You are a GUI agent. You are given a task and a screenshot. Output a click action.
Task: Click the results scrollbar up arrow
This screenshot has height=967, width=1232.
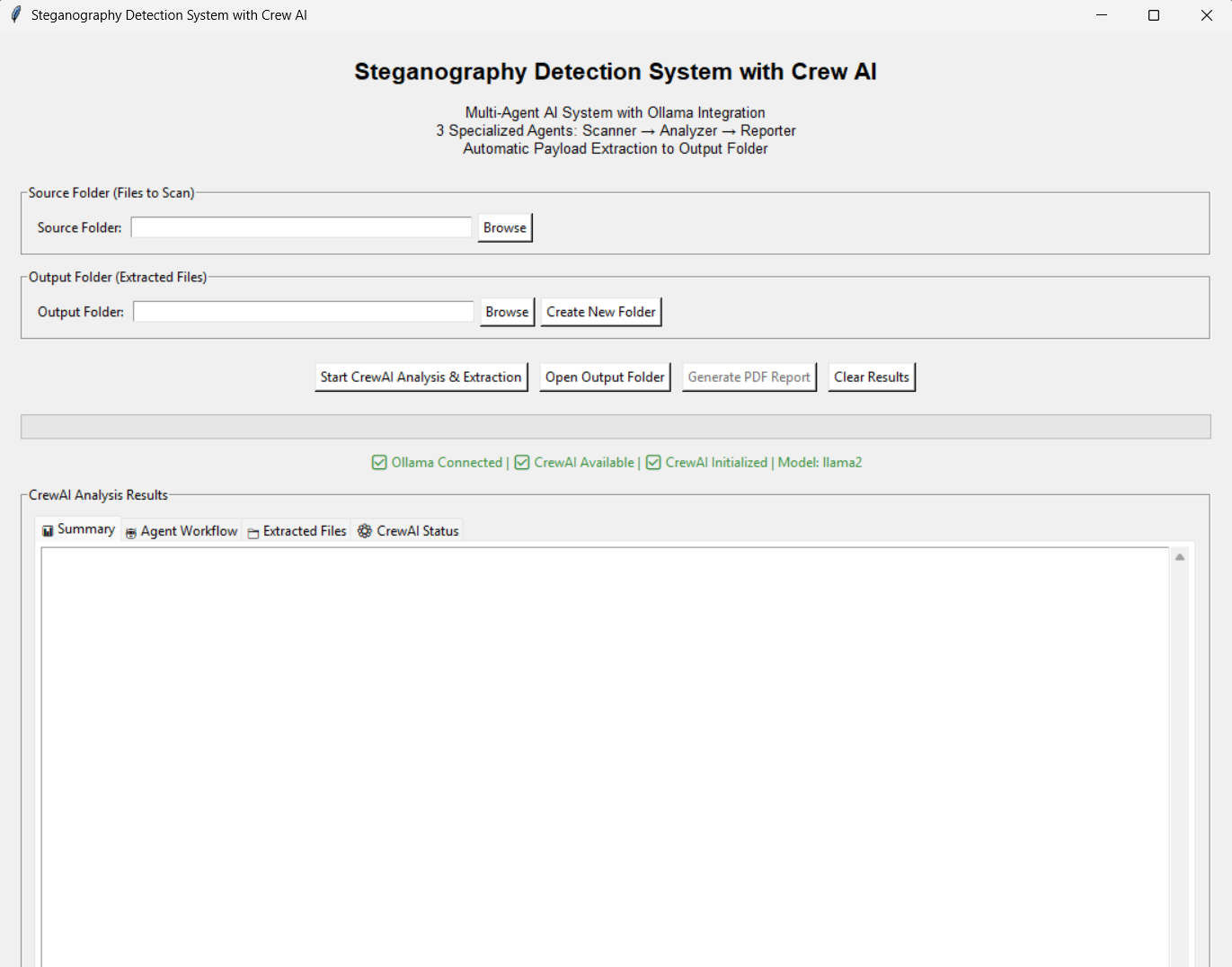(x=1180, y=557)
